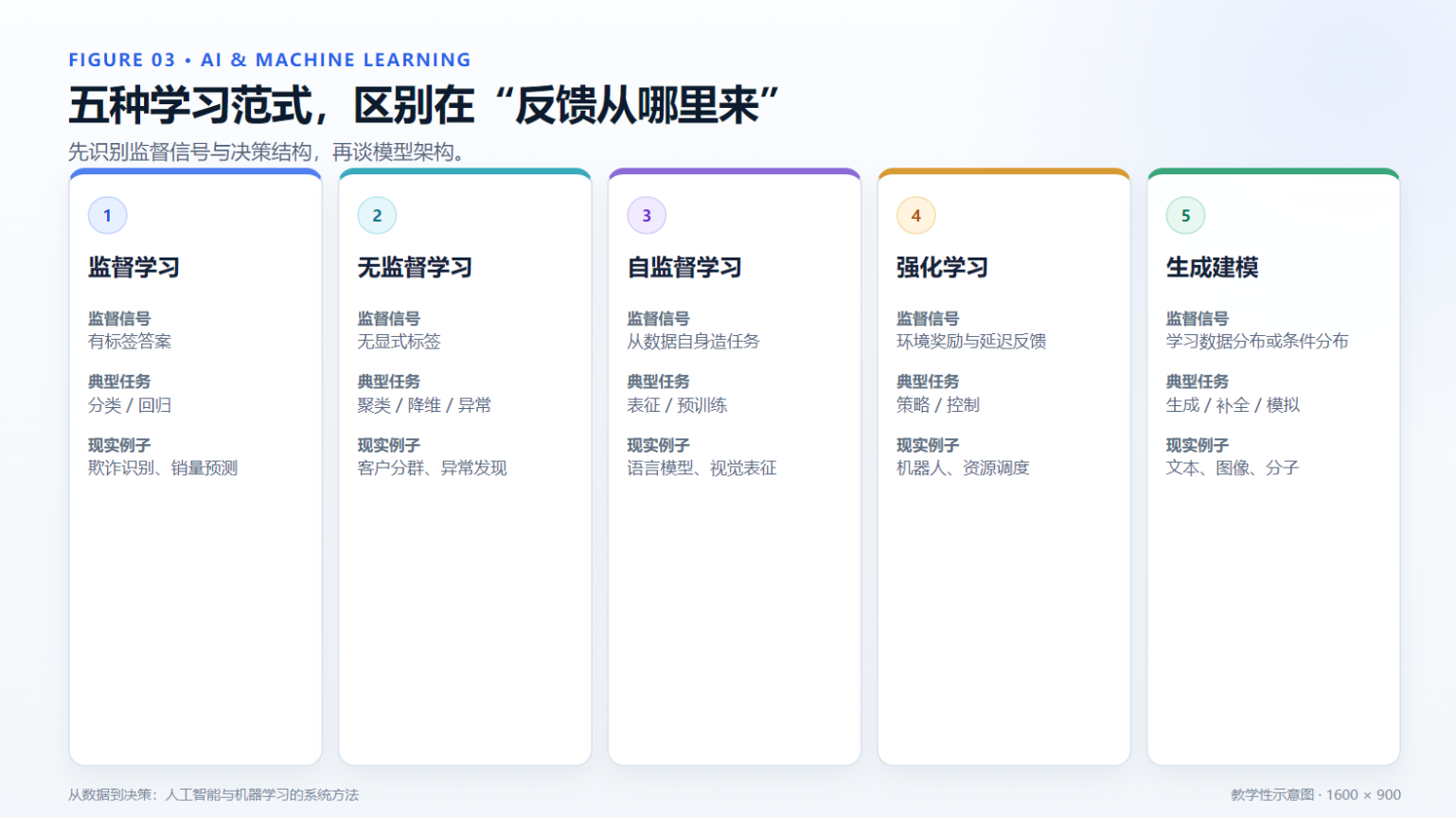
Task: Click the text 从数据自身造任务
Action: 693,342
